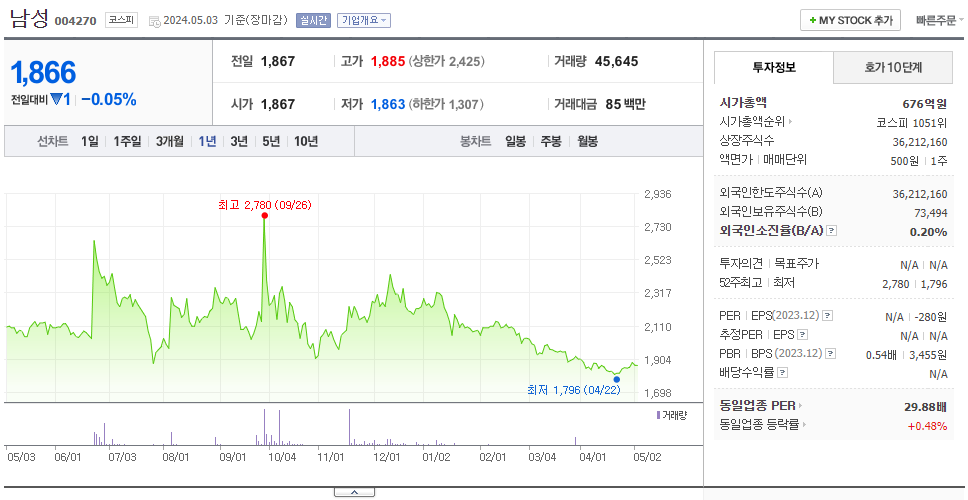Click the 코스피 market badge
This screenshot has height=500, width=968.
coord(121,20)
